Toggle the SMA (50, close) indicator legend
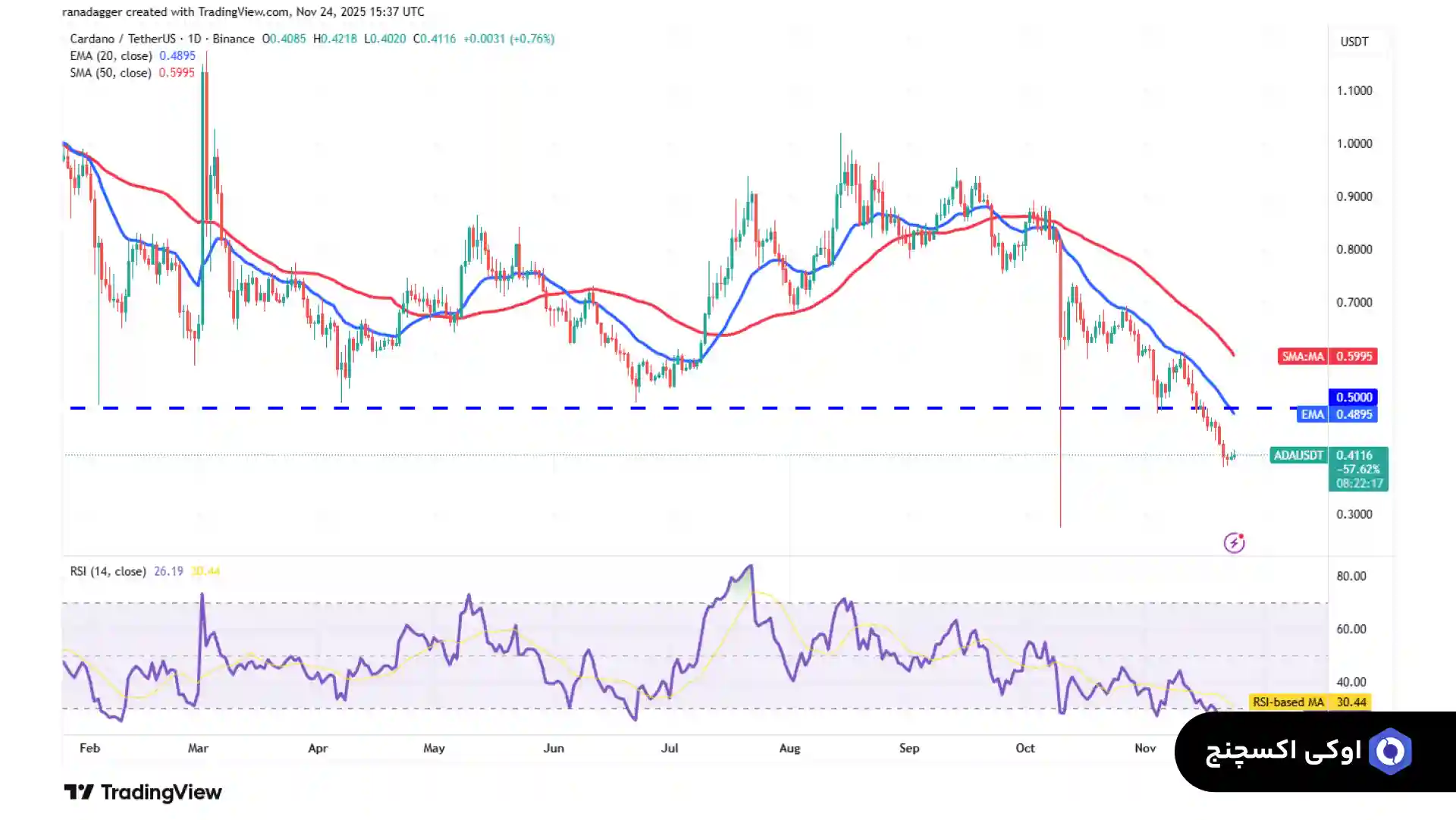 point(111,73)
